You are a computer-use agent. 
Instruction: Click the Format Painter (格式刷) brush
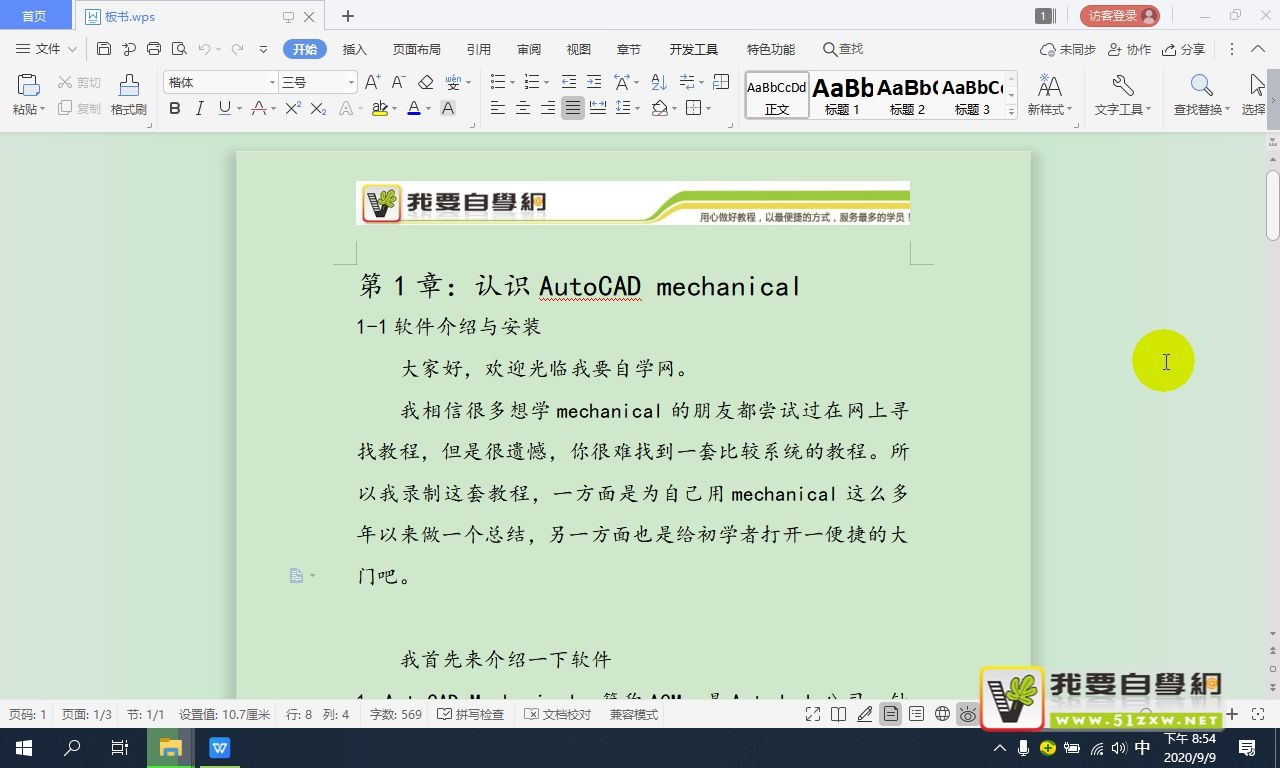[x=128, y=95]
